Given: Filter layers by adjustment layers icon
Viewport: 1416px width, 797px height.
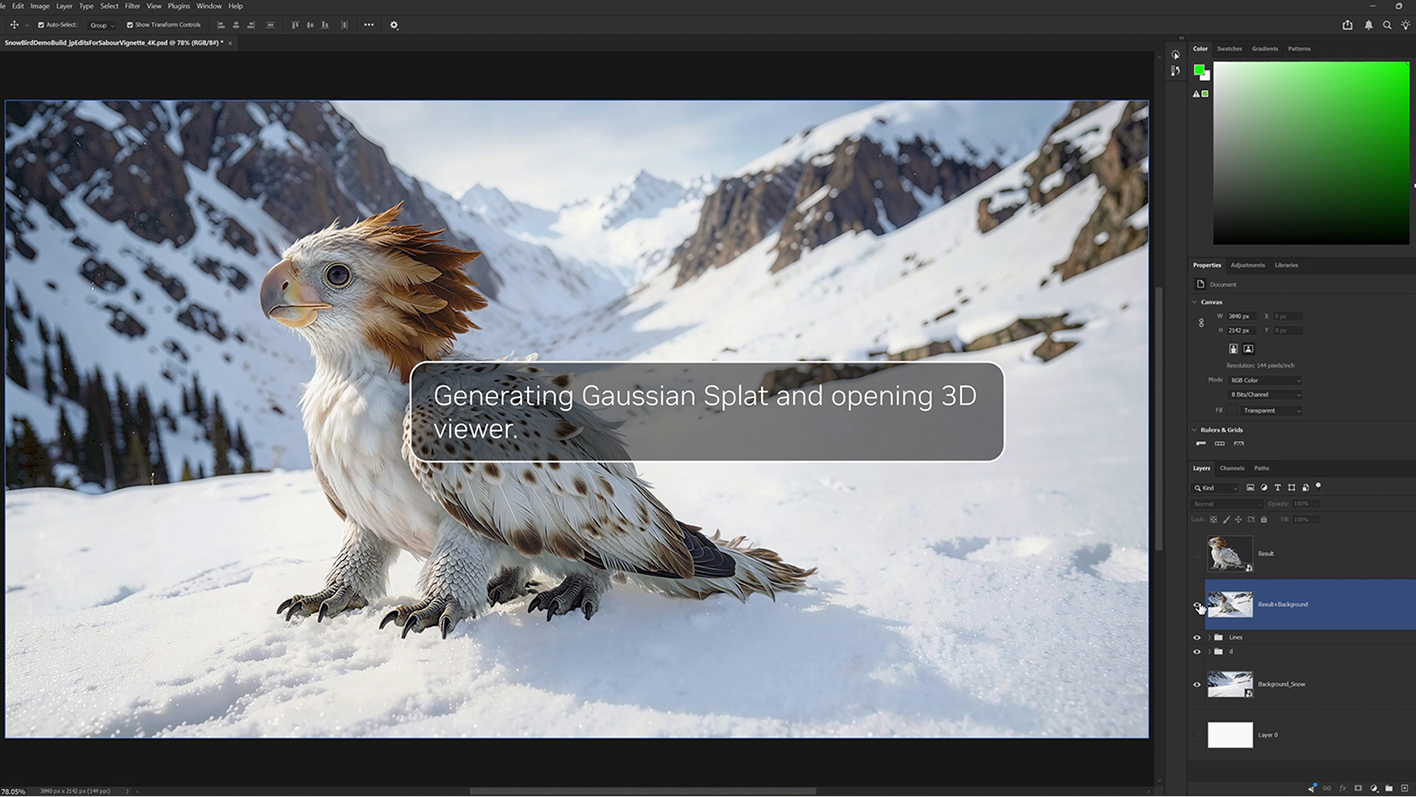Looking at the screenshot, I should point(1264,488).
